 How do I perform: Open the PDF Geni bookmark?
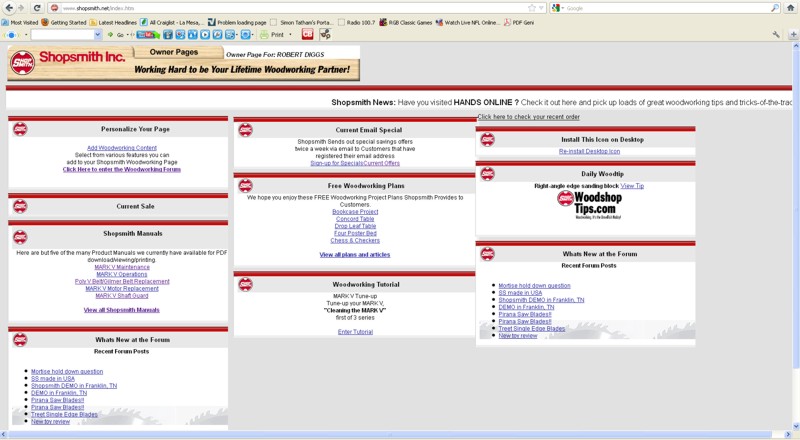(x=519, y=22)
